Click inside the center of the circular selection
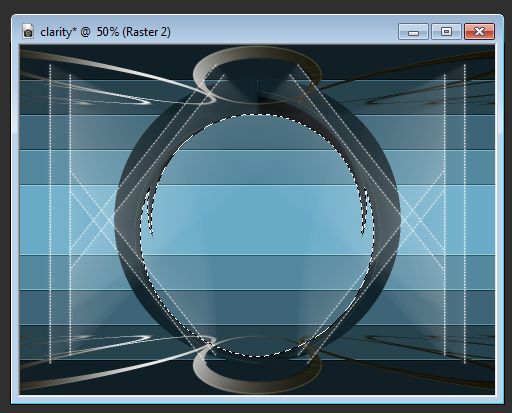 257,235
